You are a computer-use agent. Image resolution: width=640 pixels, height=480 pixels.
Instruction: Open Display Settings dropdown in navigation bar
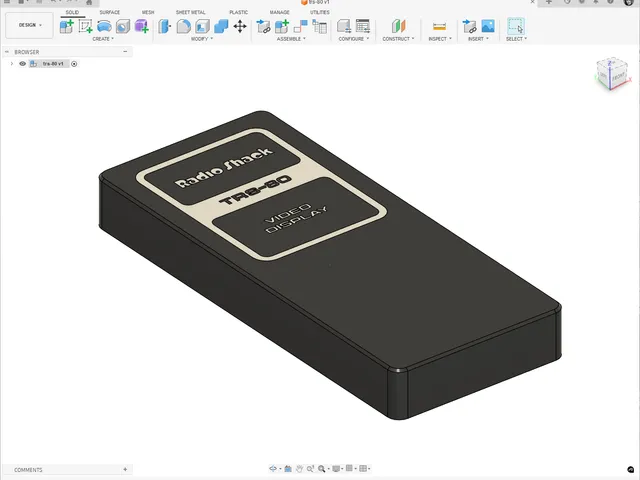pyautogui.click(x=337, y=469)
